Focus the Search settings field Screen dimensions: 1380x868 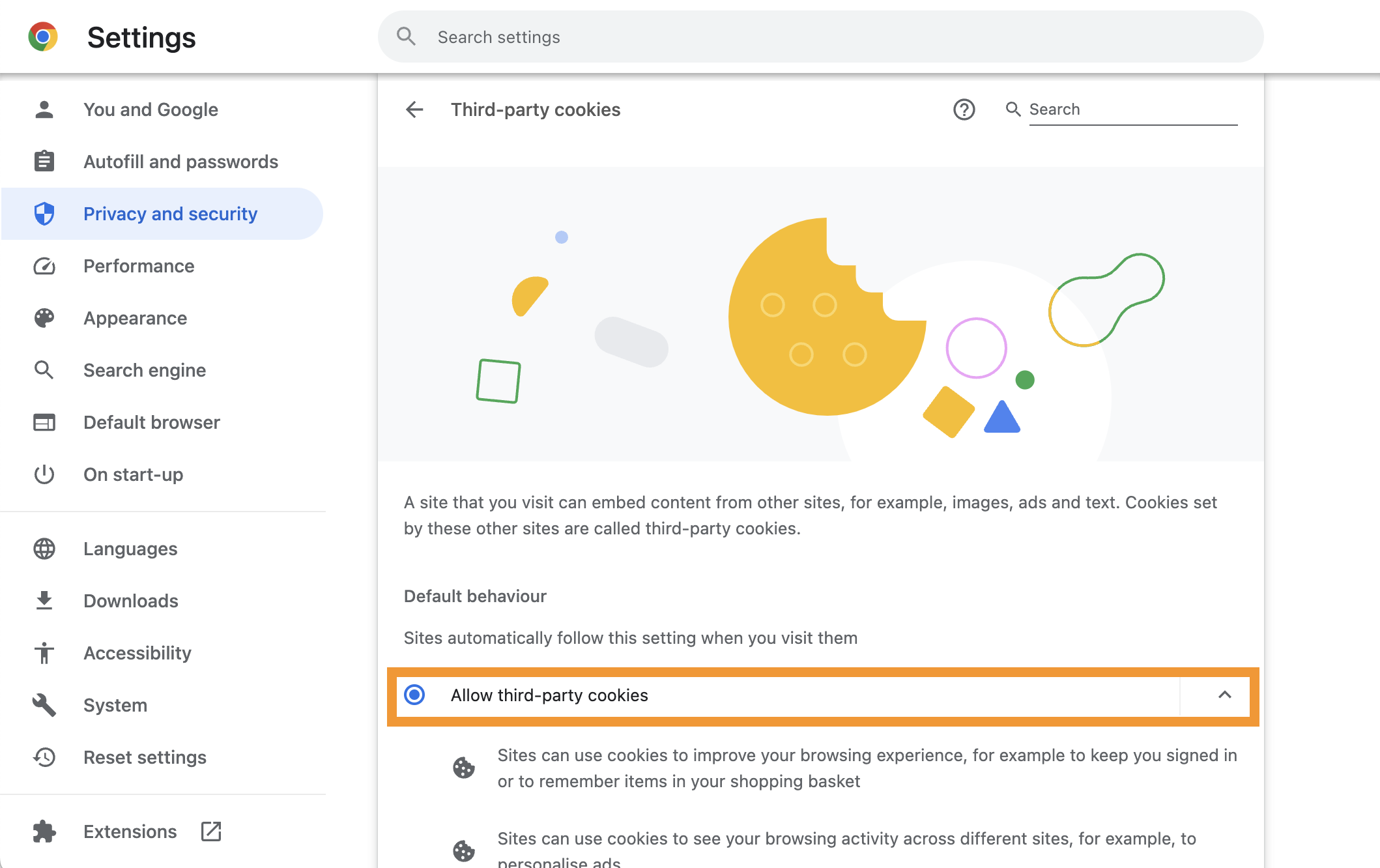click(821, 37)
